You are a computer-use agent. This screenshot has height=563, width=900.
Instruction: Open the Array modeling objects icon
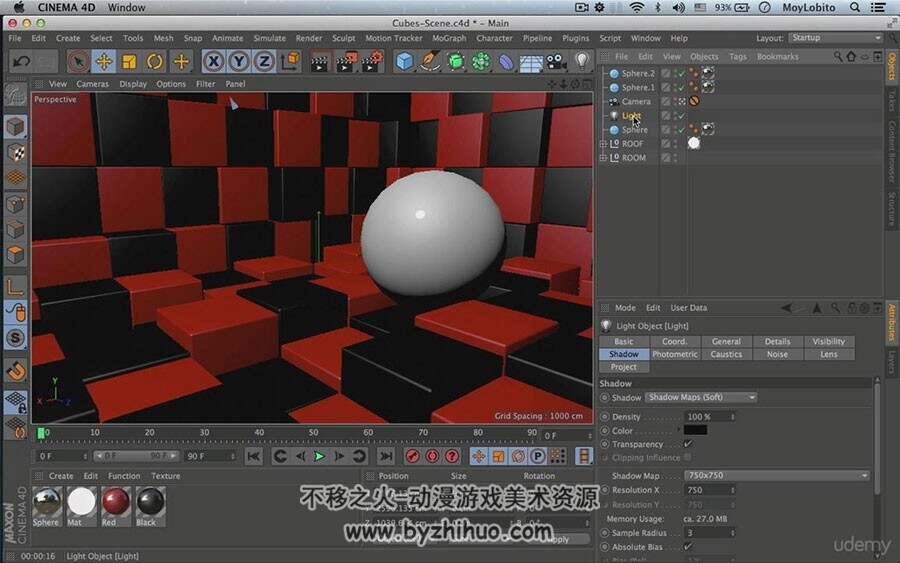[481, 61]
